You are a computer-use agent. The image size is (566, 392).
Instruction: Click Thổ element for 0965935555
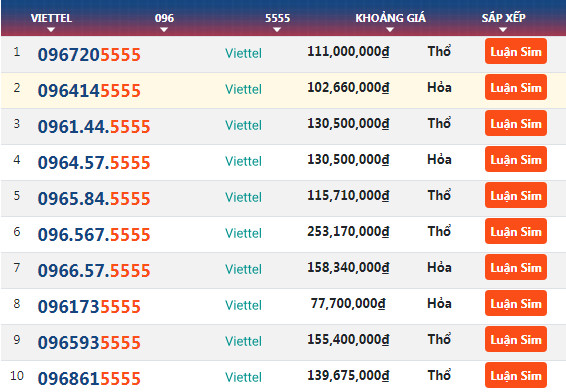click(439, 339)
